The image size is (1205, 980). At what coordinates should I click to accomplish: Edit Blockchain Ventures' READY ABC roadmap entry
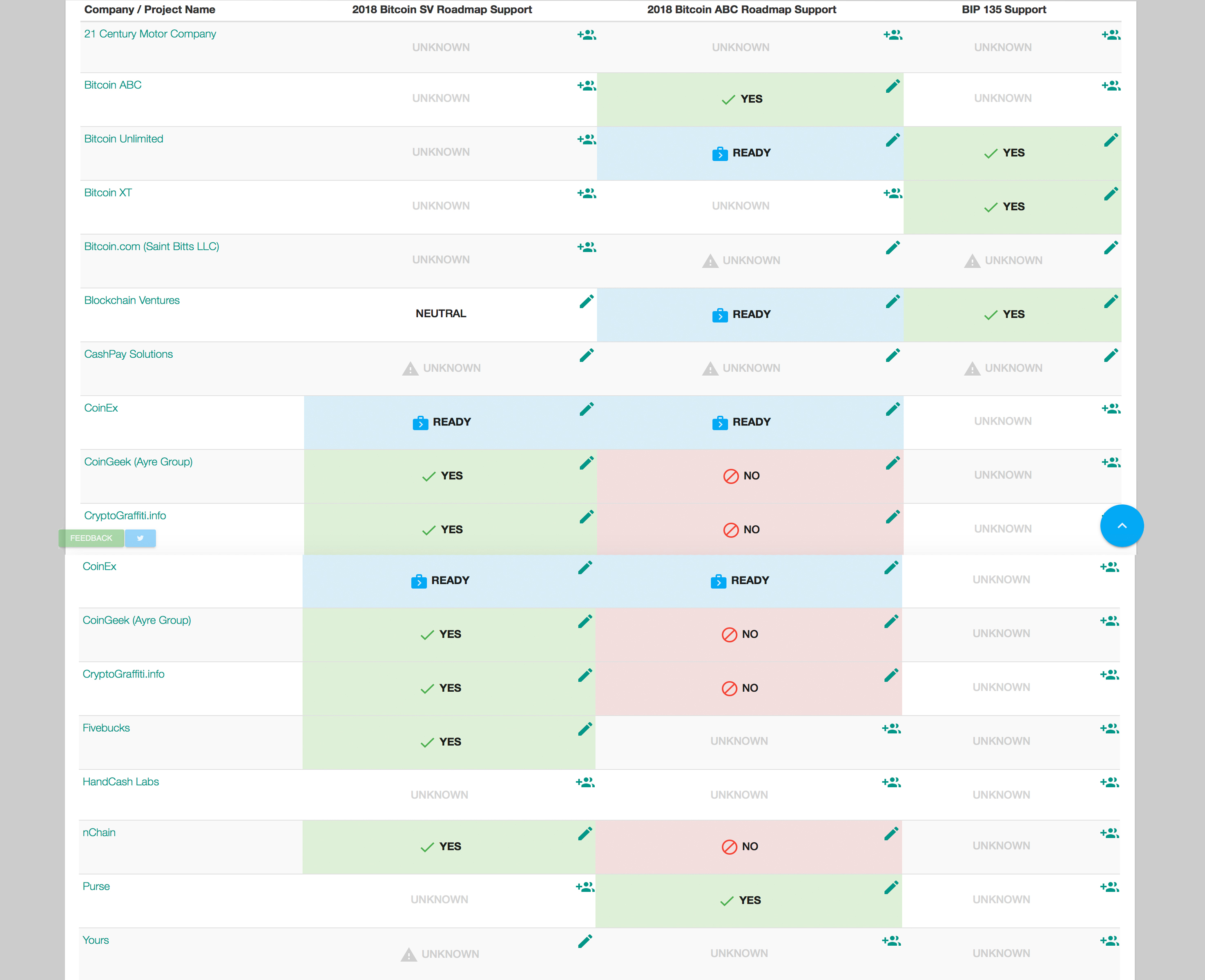coord(893,301)
